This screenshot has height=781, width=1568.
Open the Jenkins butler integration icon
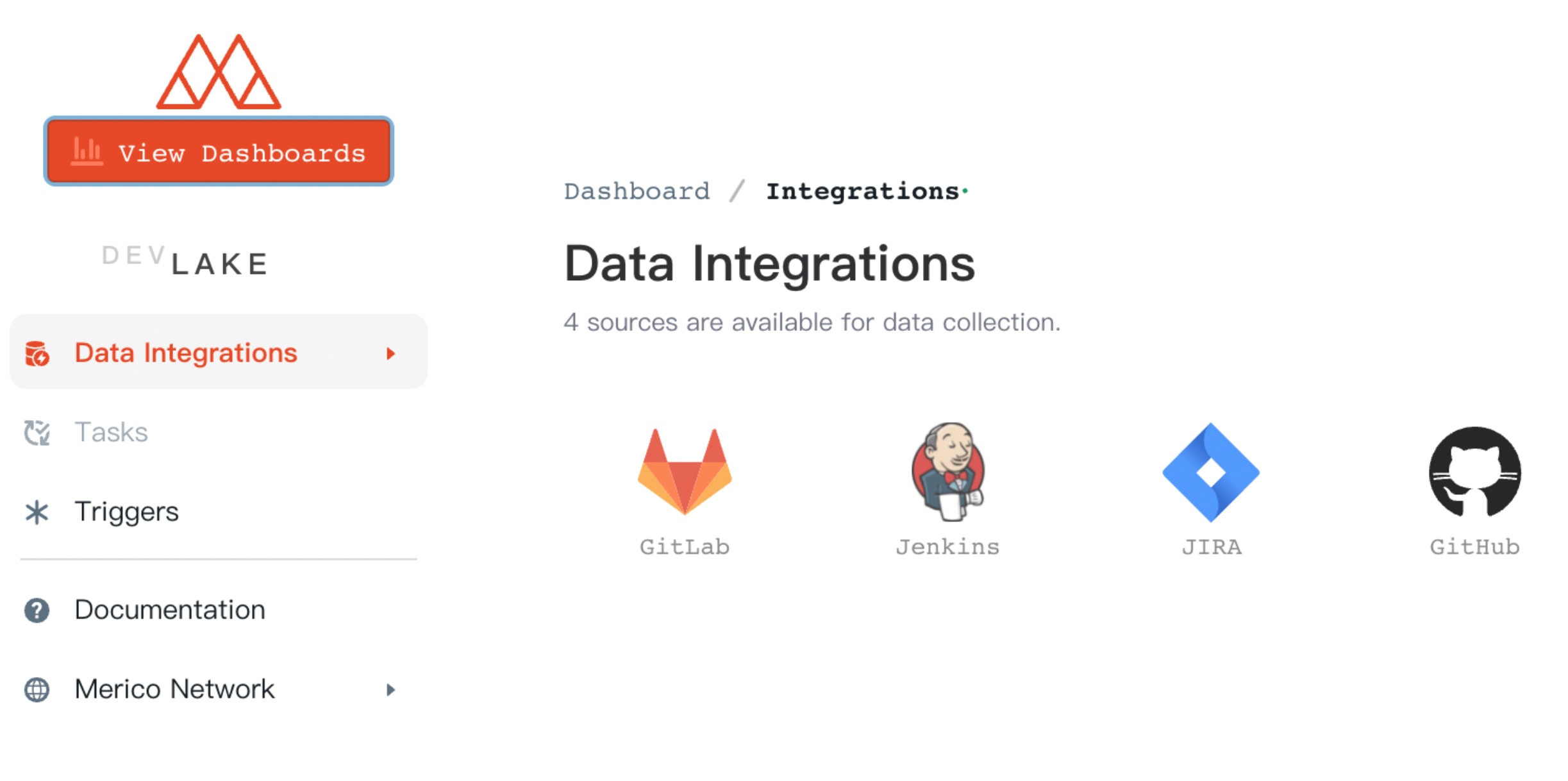tap(947, 471)
